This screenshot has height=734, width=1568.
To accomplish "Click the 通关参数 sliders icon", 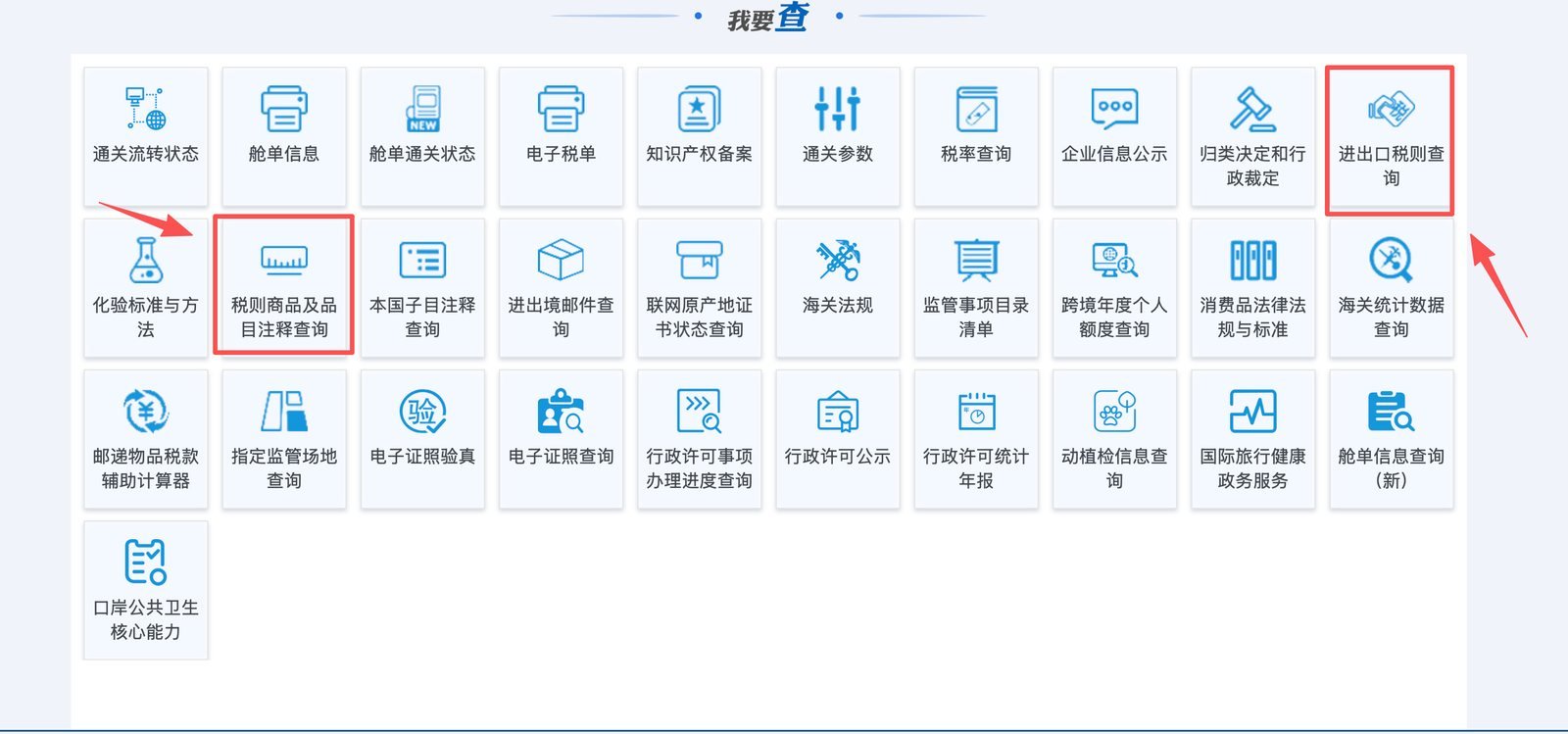I will [837, 109].
